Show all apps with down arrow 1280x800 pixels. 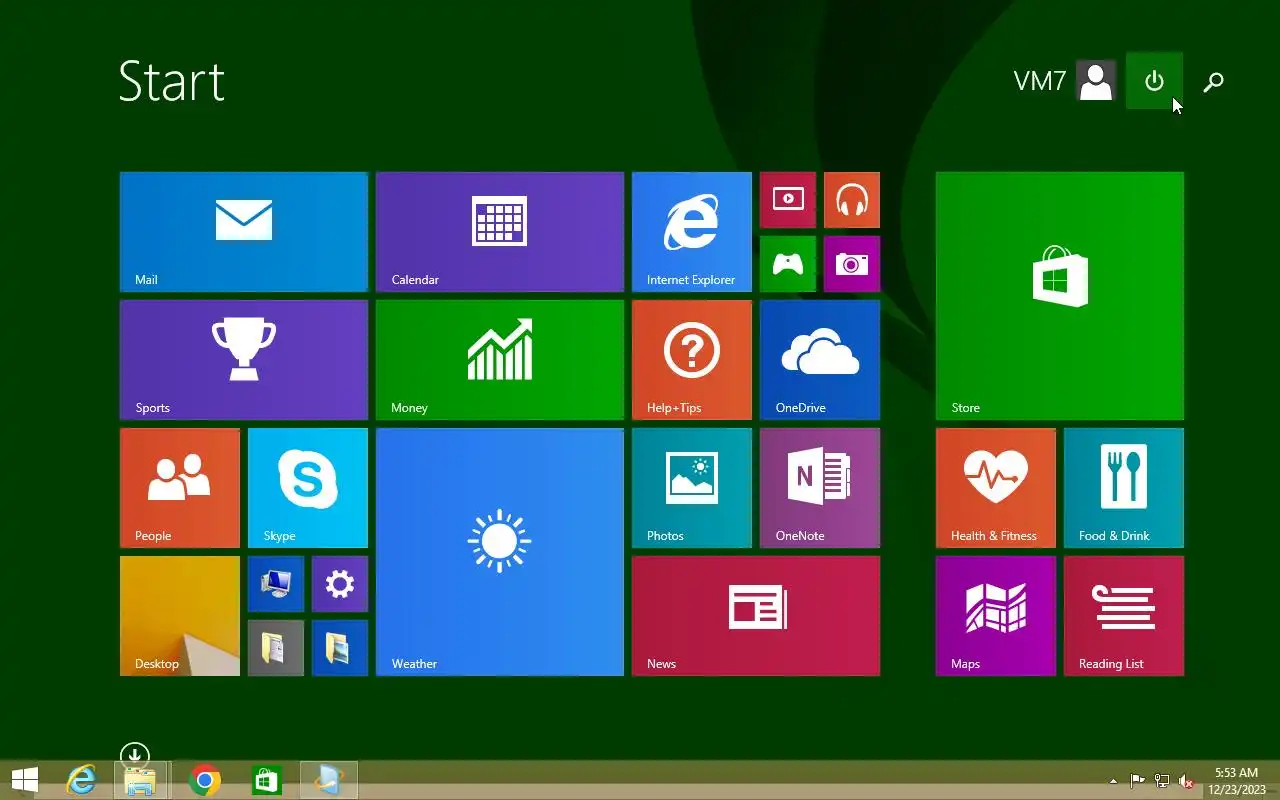click(x=134, y=755)
